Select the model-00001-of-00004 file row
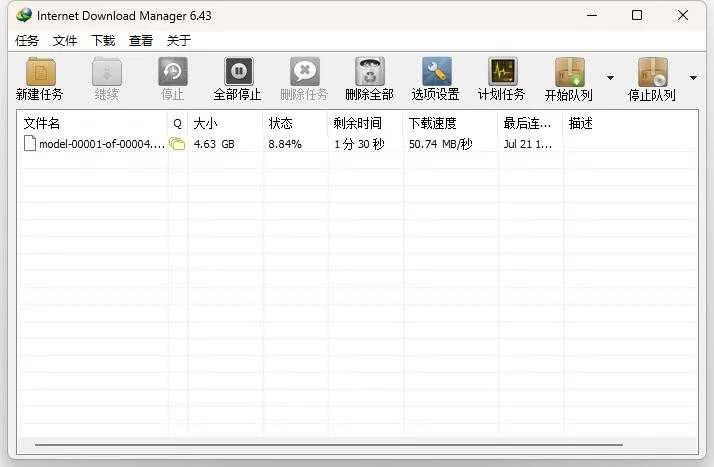714x467 pixels. [358, 144]
